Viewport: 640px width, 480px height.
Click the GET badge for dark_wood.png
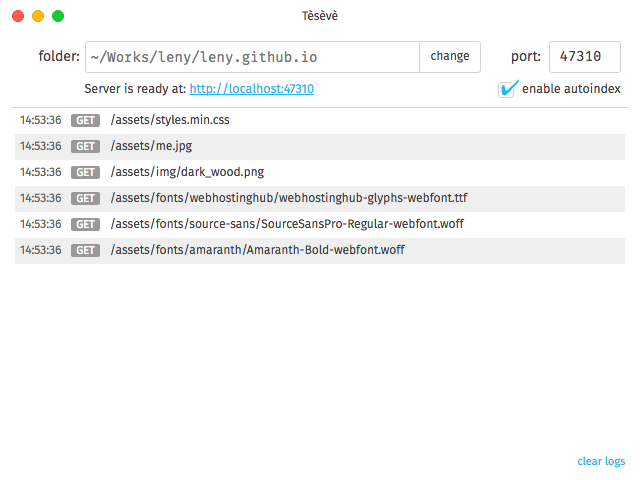[x=85, y=172]
